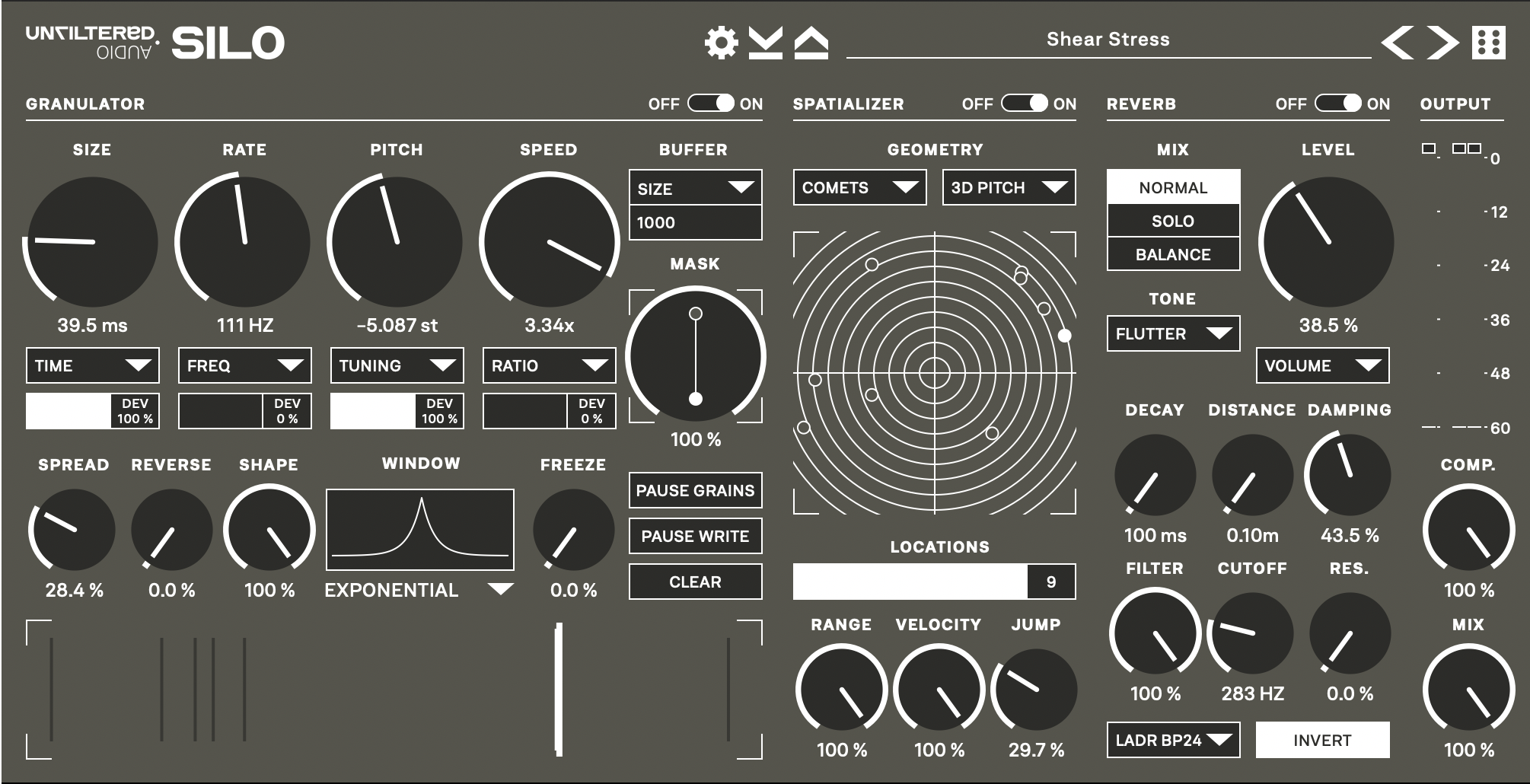Open the LADR BP24 filter dropdown
Viewport: 1530px width, 784px height.
tap(1173, 740)
